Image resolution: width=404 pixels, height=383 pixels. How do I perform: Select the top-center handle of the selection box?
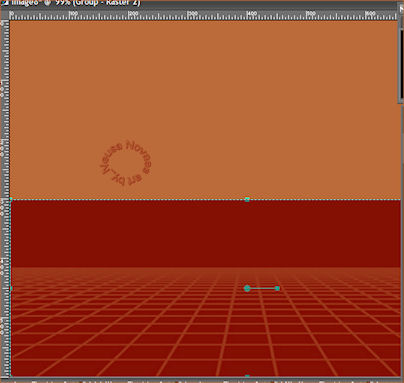pos(247,199)
